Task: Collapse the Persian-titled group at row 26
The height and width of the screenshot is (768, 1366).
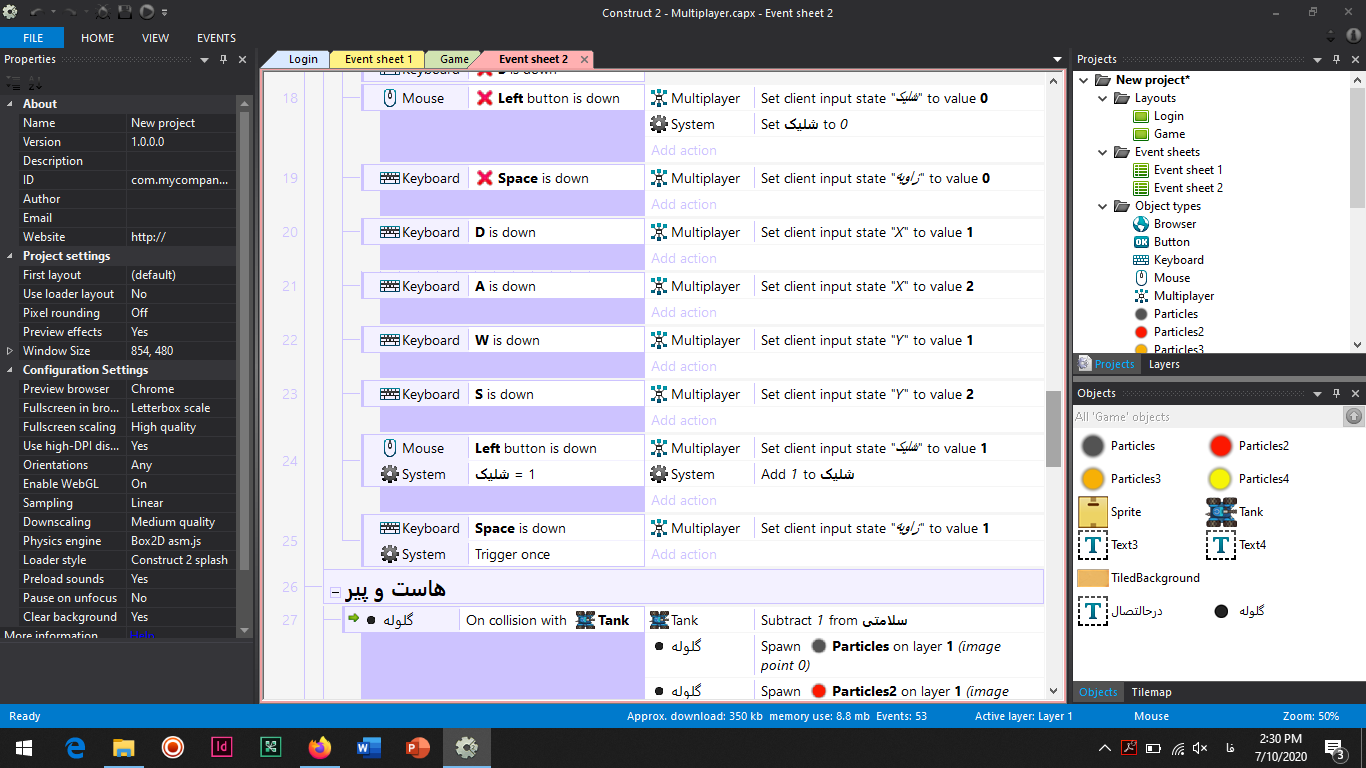Action: [336, 593]
